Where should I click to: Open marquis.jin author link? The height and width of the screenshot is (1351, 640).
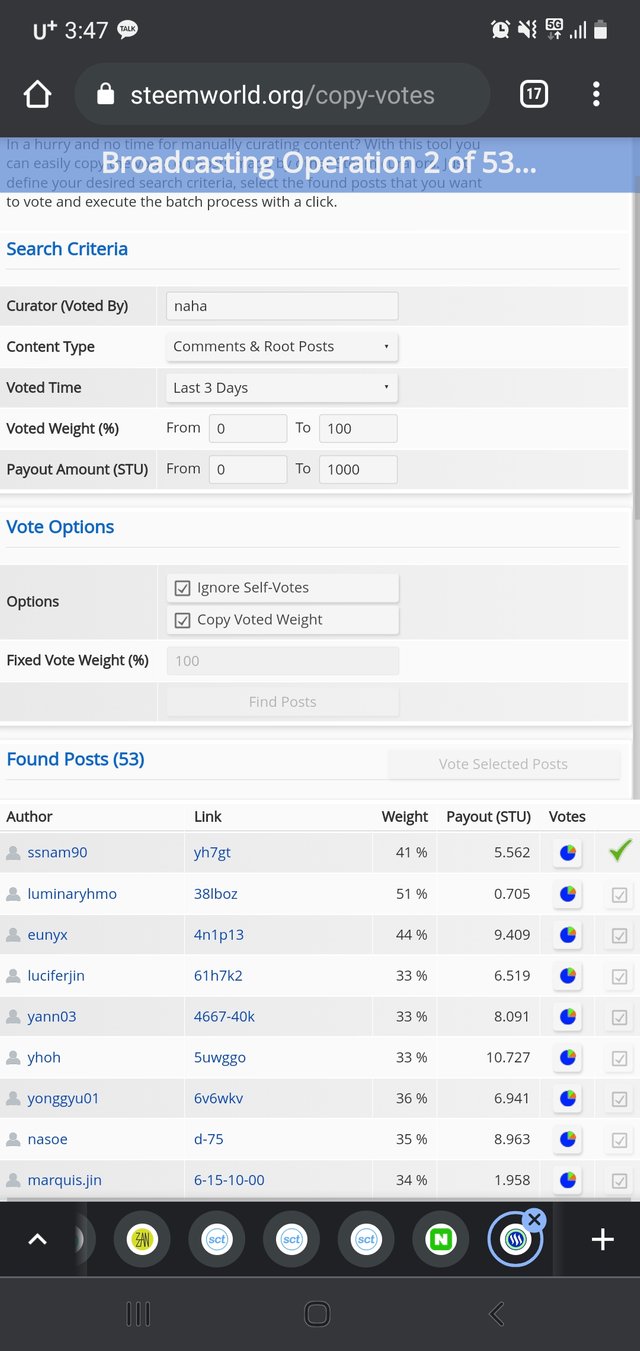tap(64, 1180)
